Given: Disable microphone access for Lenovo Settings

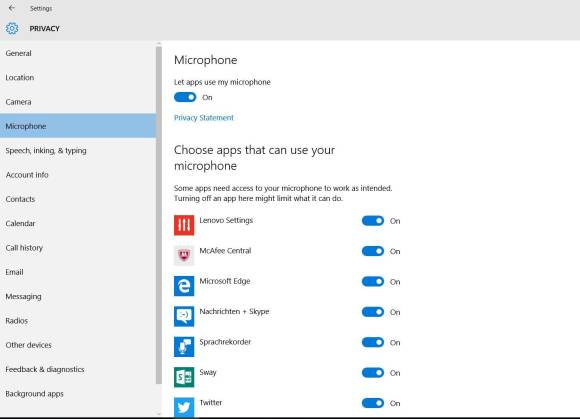Looking at the screenshot, I should point(373,221).
